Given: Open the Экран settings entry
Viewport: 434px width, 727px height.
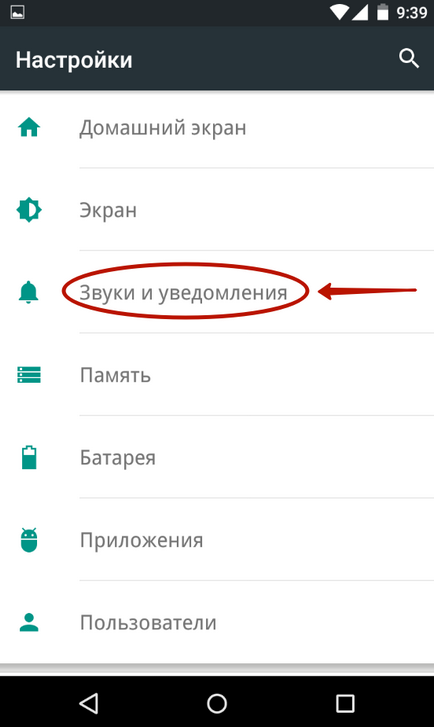Looking at the screenshot, I should pos(217,210).
